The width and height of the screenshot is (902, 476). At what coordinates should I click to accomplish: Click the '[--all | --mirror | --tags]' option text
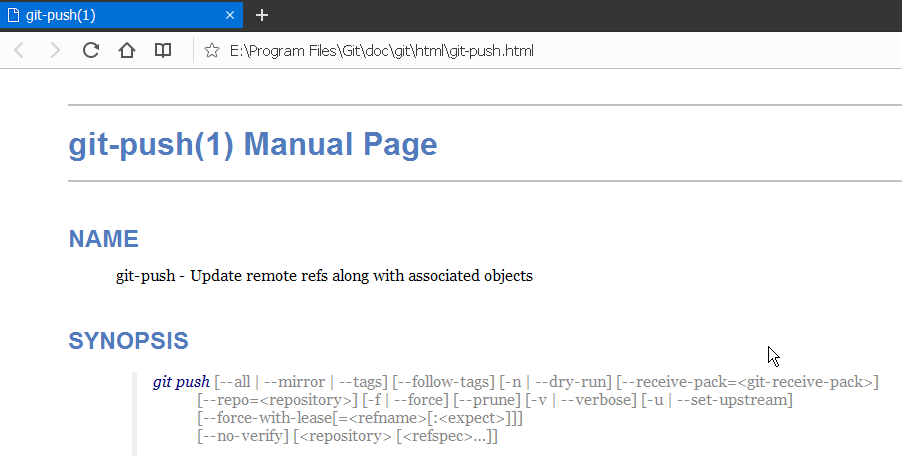(301, 382)
